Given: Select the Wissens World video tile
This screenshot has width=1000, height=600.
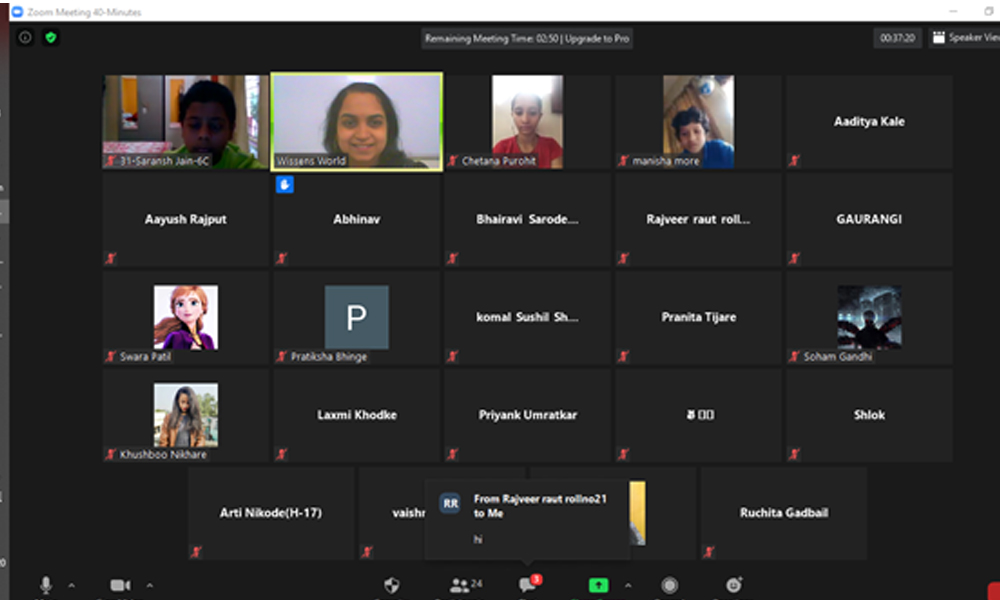Looking at the screenshot, I should pyautogui.click(x=356, y=121).
